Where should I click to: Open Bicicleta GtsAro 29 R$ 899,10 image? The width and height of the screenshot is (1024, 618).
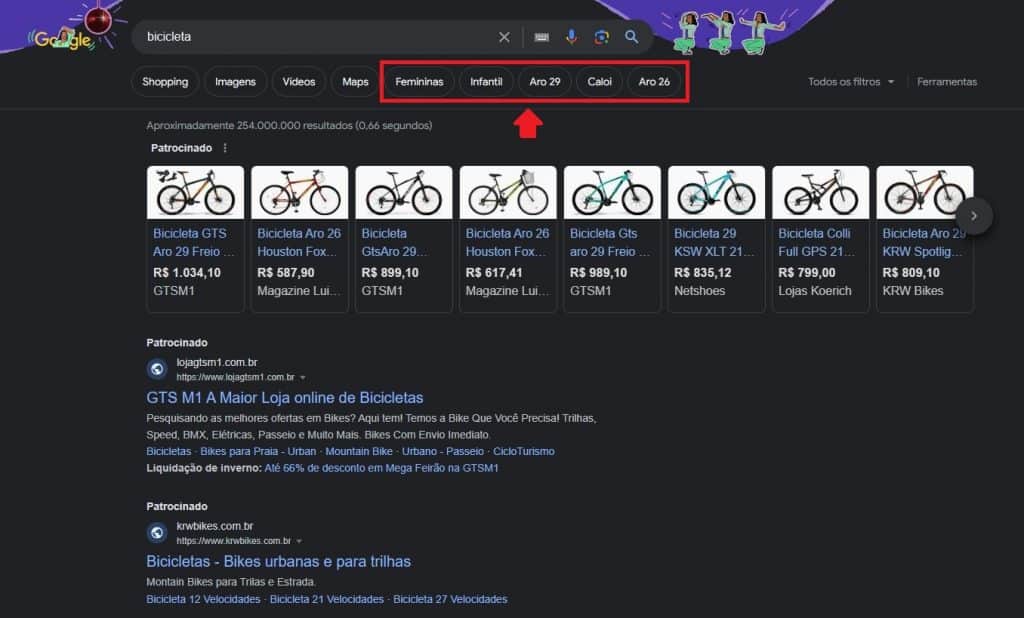tap(404, 193)
